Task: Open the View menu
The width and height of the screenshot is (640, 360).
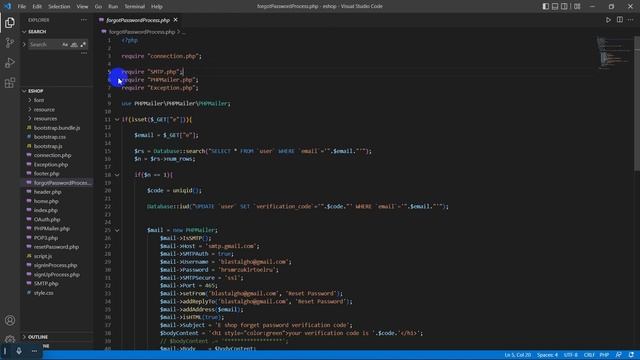Action: (82, 7)
